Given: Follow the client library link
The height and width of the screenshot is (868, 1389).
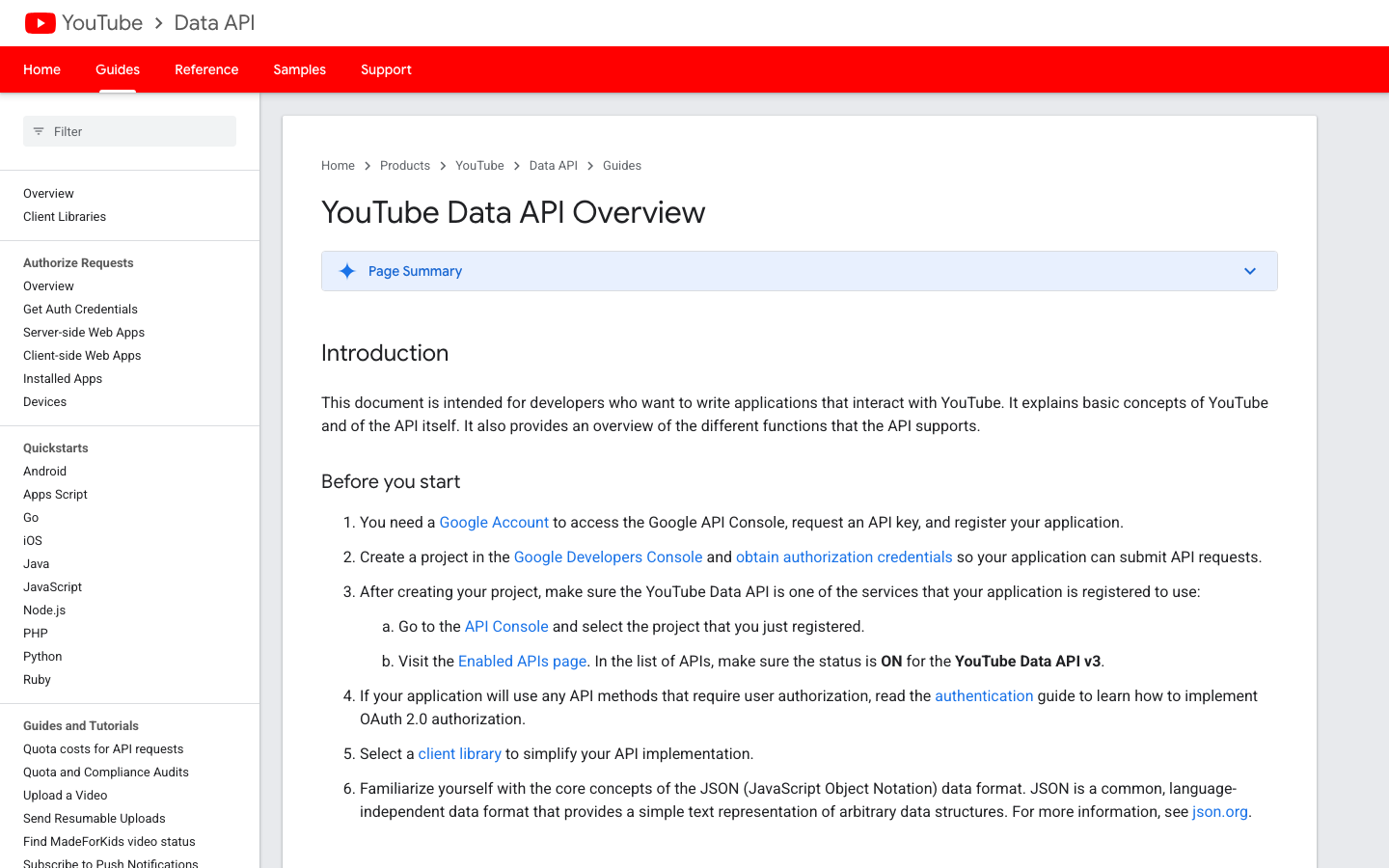Looking at the screenshot, I should [x=459, y=754].
